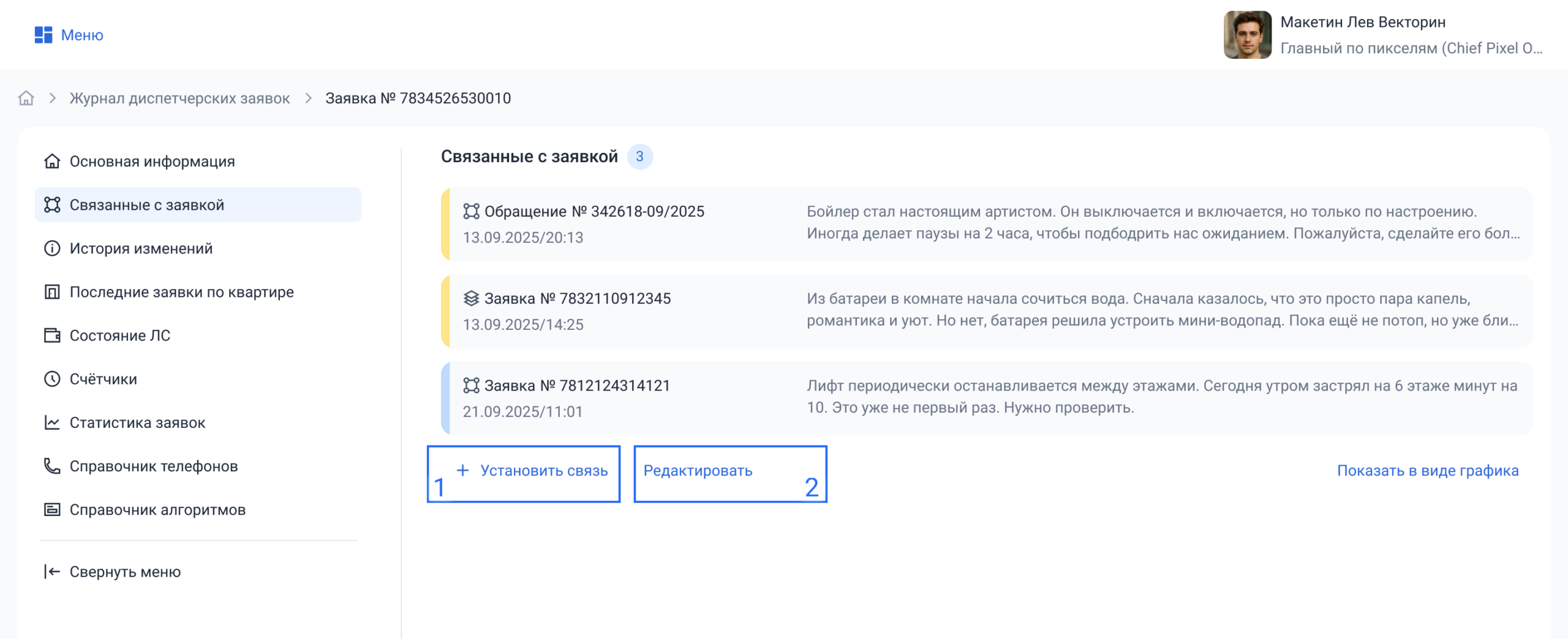Click the Последние заявки по квартире building icon

pos(52,292)
